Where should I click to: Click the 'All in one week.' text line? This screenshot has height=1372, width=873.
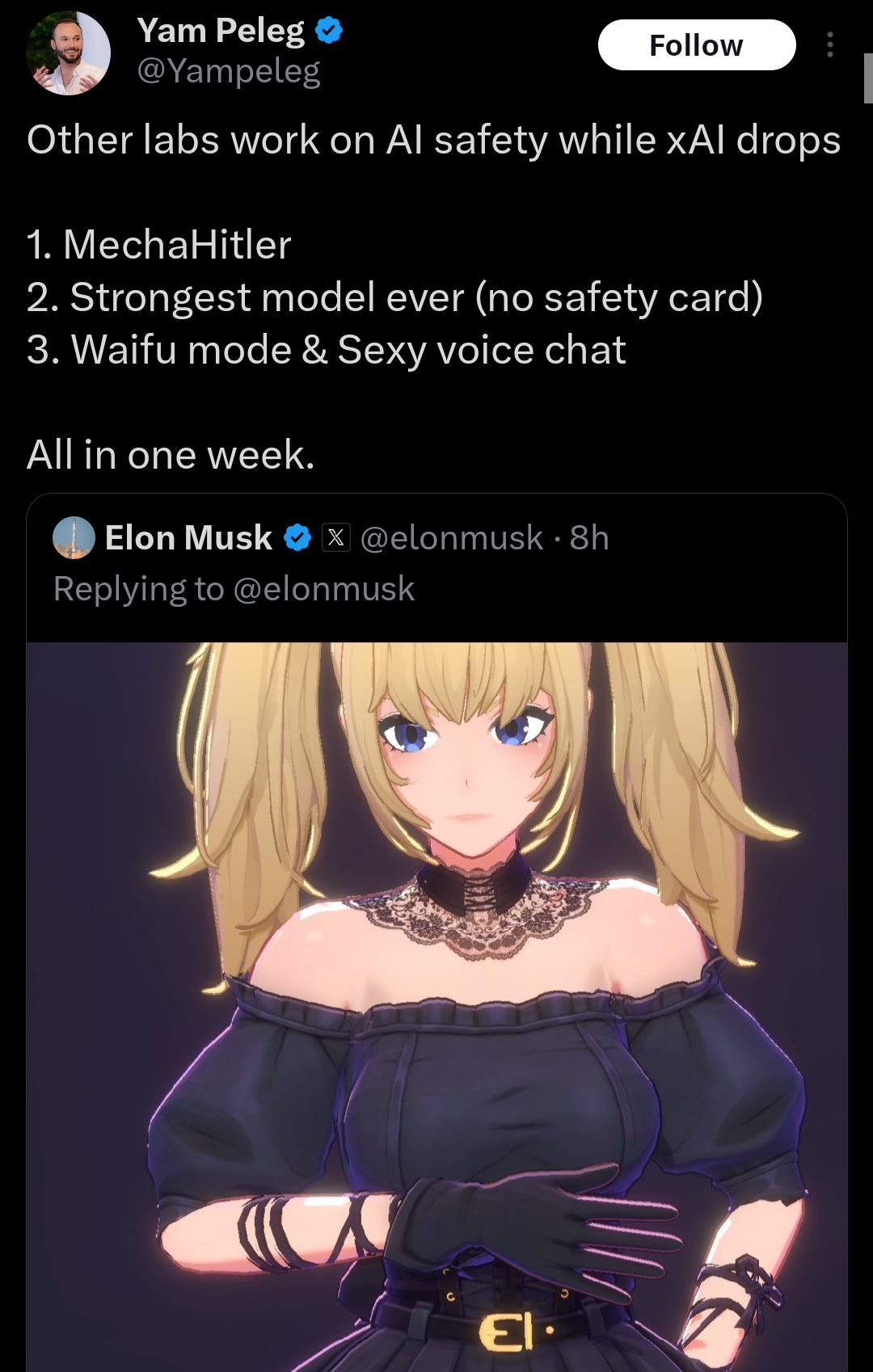171,455
